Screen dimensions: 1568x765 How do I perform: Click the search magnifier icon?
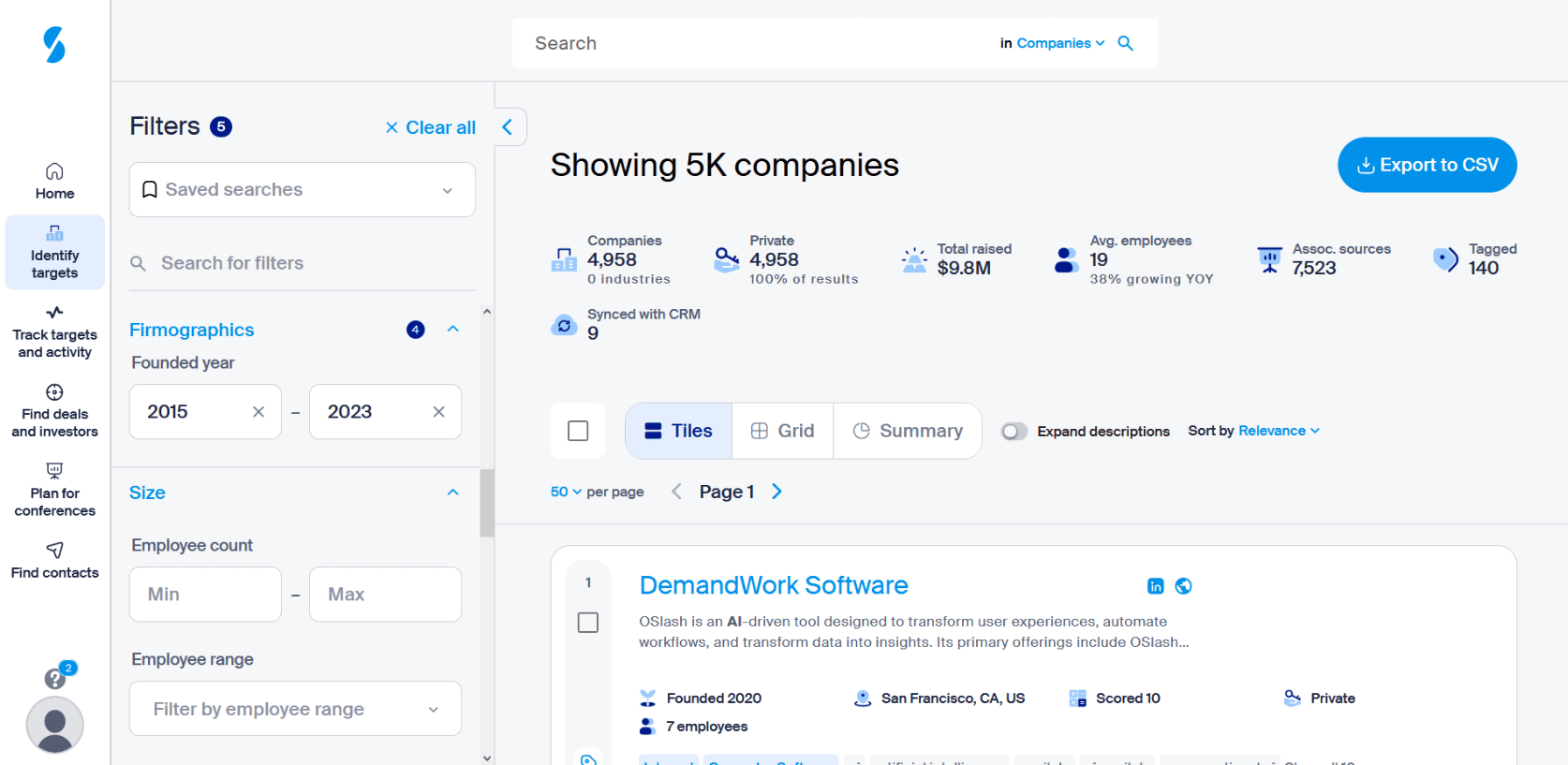1126,43
